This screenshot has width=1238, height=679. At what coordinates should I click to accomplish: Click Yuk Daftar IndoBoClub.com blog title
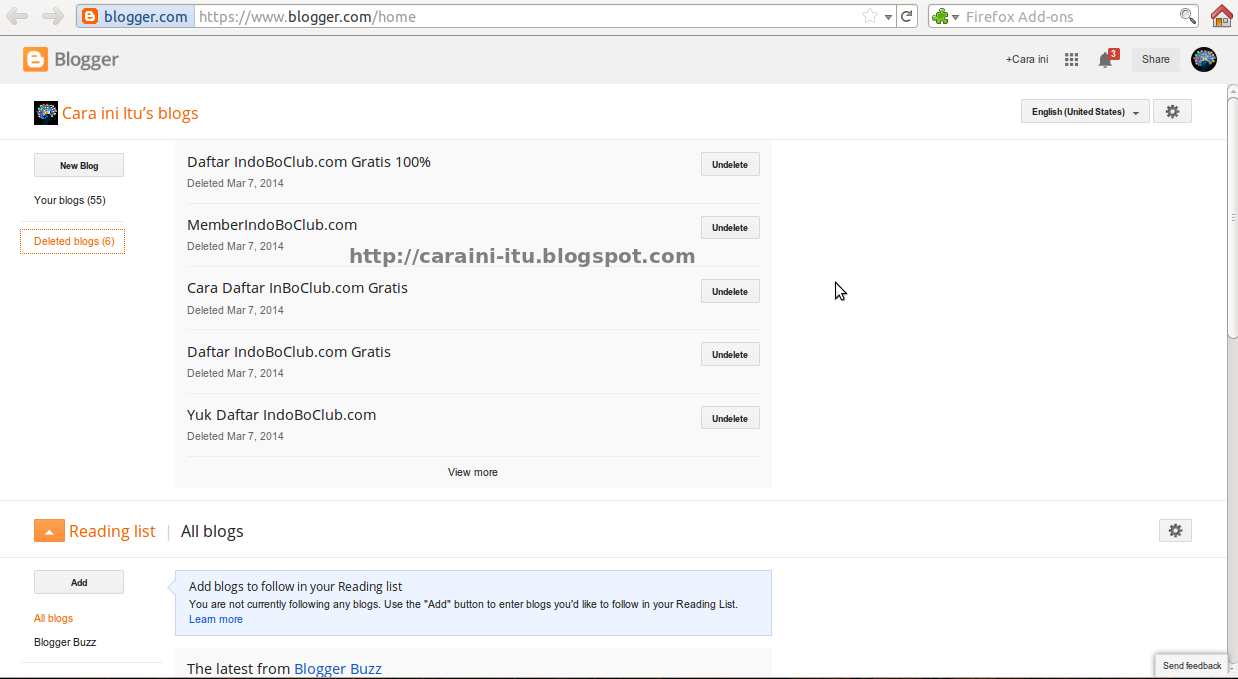(x=282, y=415)
